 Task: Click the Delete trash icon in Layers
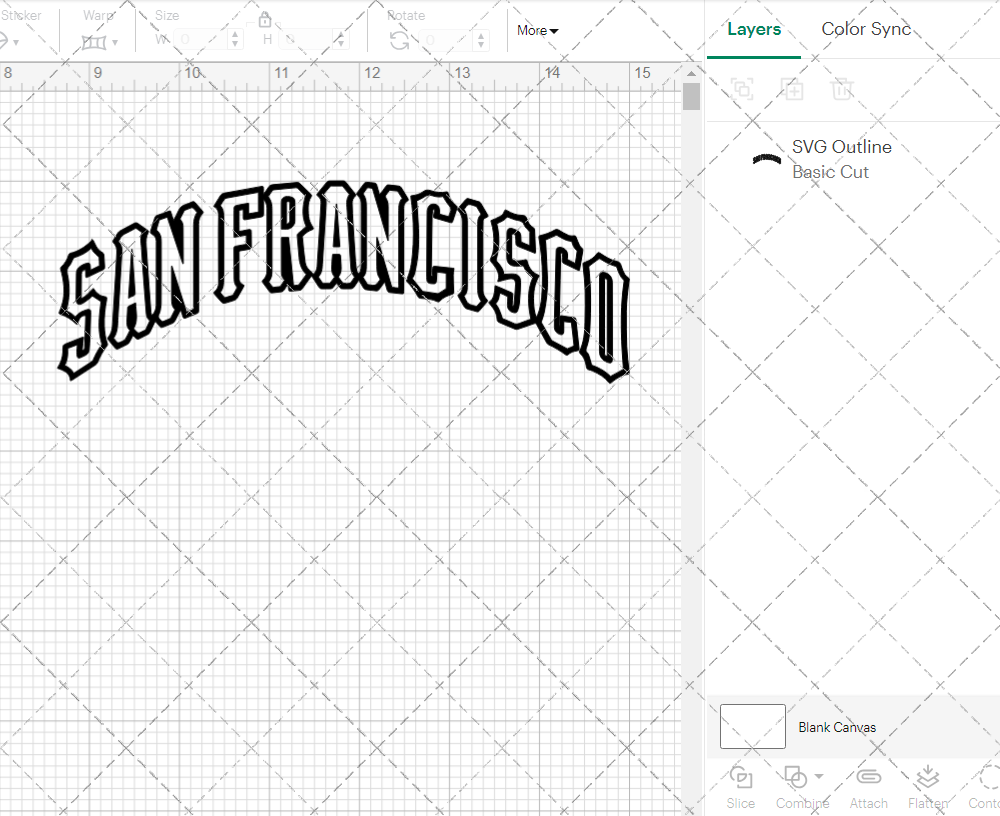pyautogui.click(x=842, y=89)
